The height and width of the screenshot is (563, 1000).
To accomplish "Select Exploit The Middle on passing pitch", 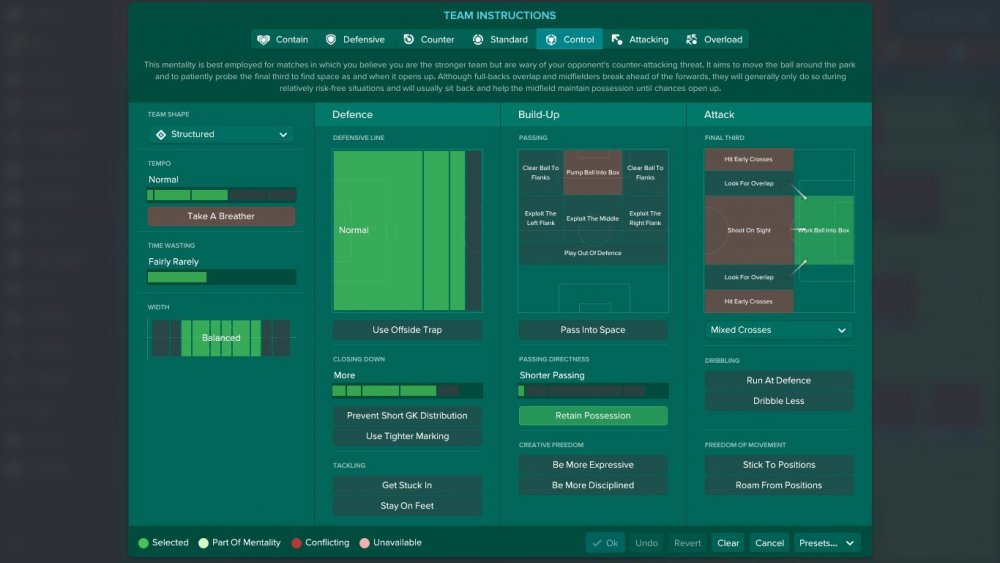I will pos(592,219).
